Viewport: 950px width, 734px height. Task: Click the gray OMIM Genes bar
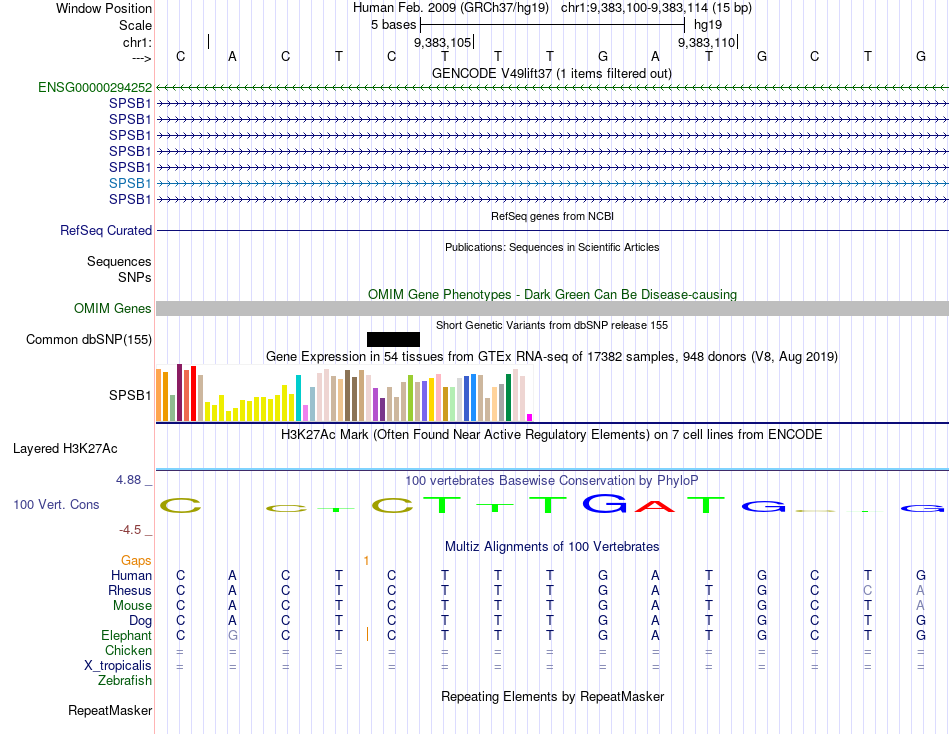(x=552, y=309)
